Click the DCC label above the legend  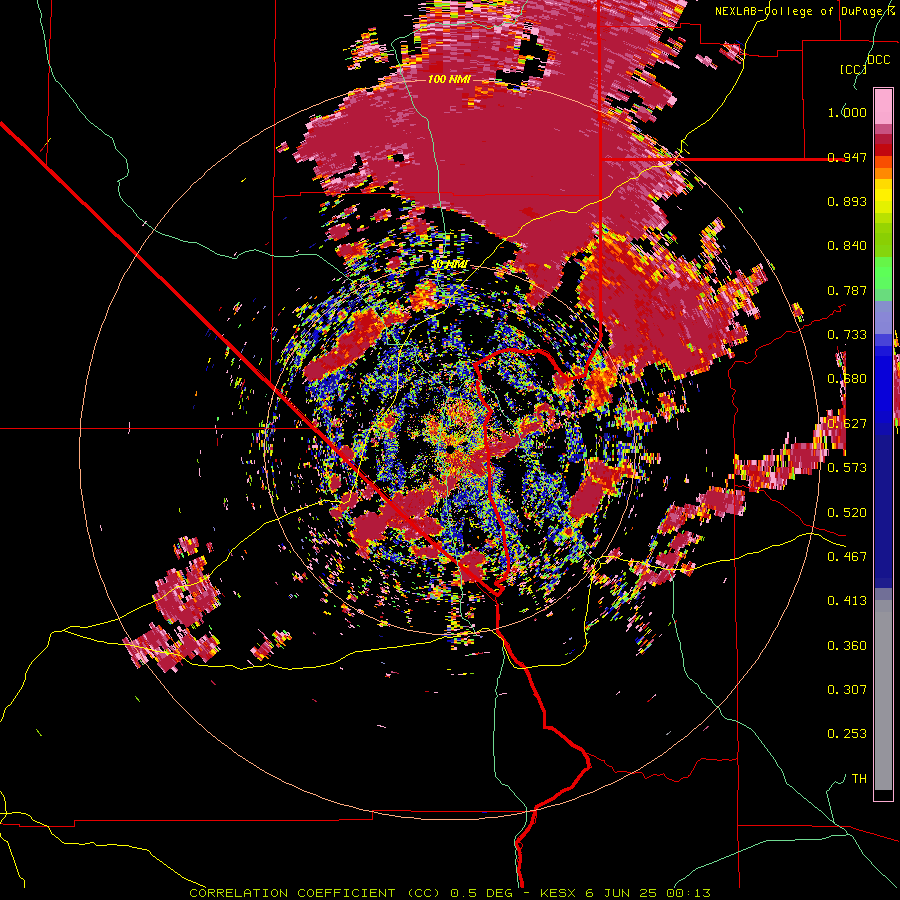click(x=878, y=60)
